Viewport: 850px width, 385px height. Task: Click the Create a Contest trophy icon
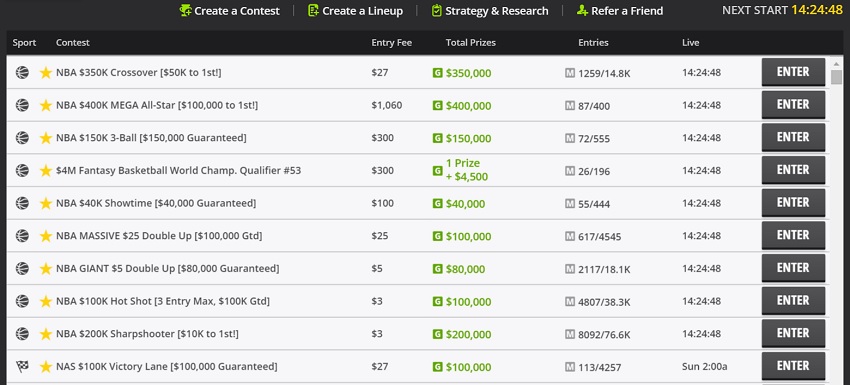[185, 10]
